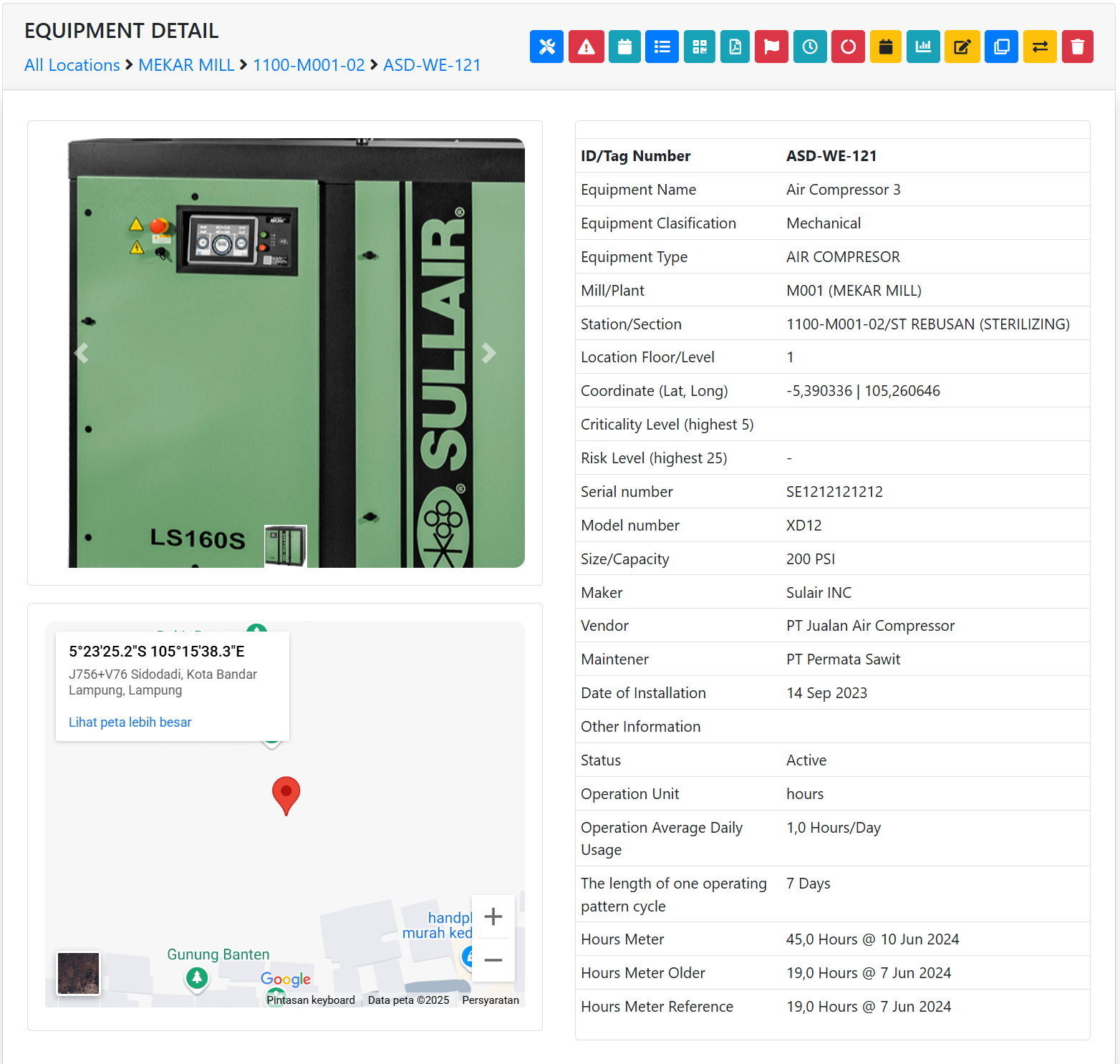Click the QR code icon button

(x=700, y=47)
